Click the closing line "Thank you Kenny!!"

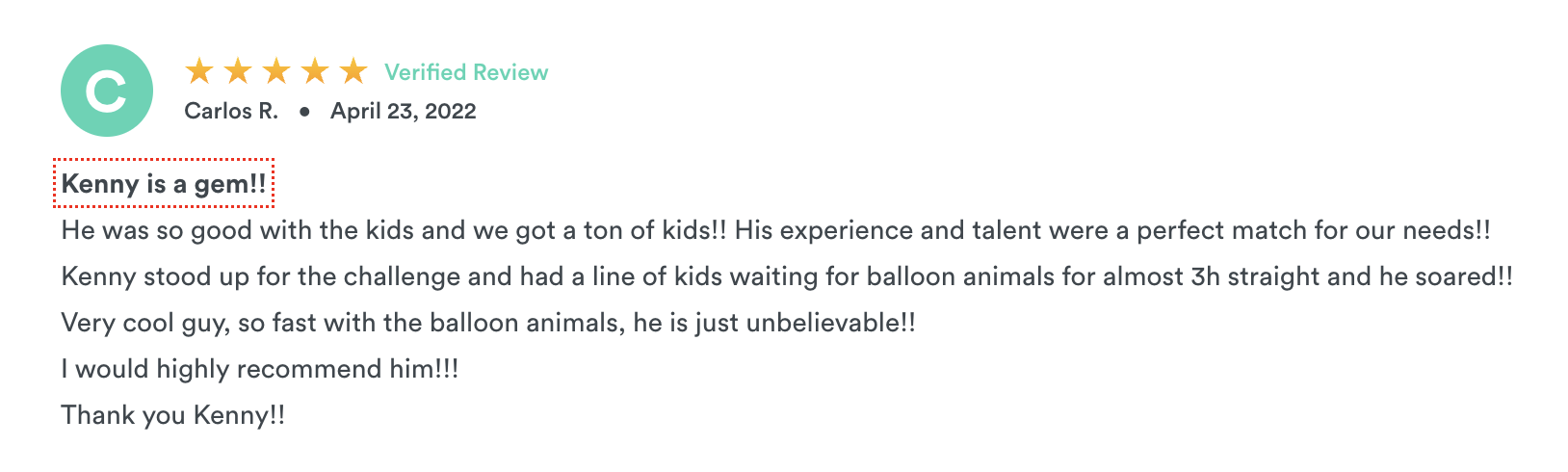click(173, 415)
